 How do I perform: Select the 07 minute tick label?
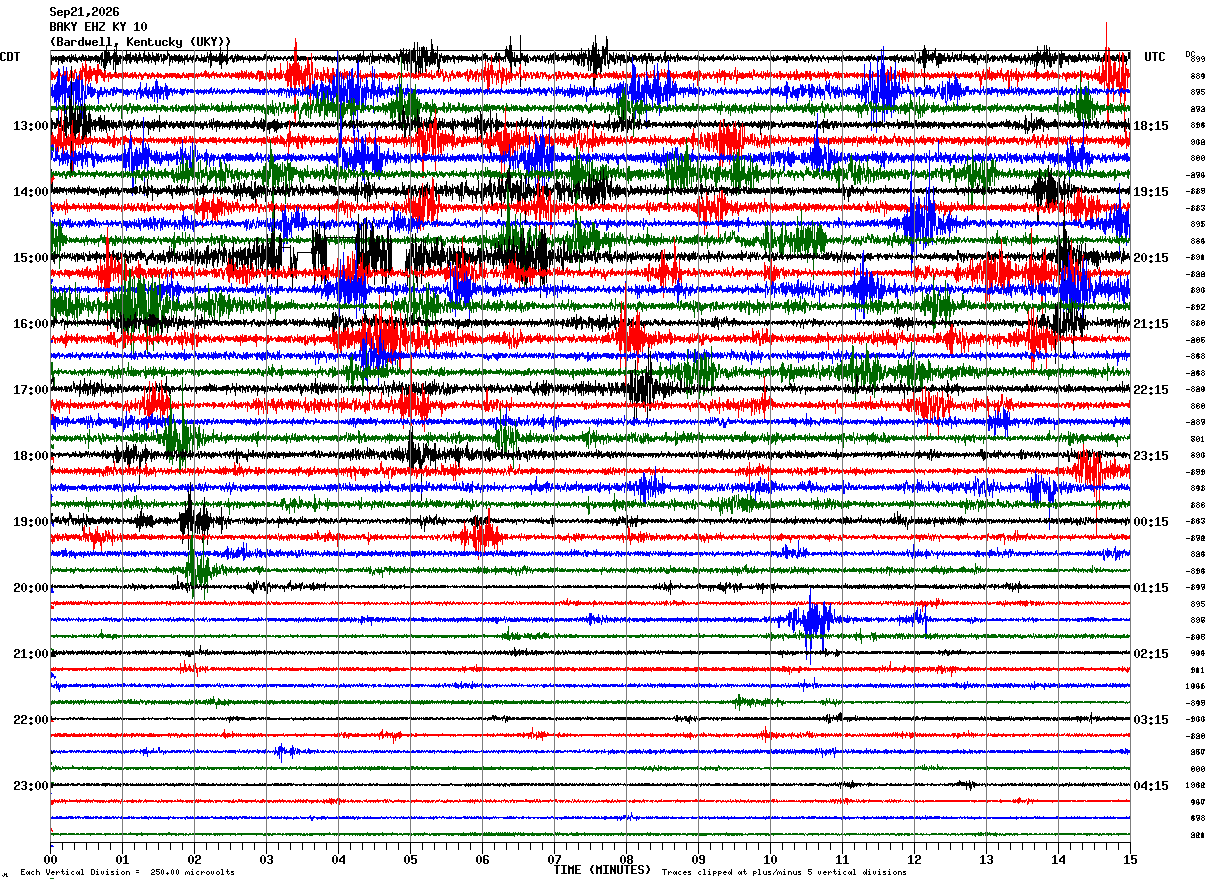[554, 859]
